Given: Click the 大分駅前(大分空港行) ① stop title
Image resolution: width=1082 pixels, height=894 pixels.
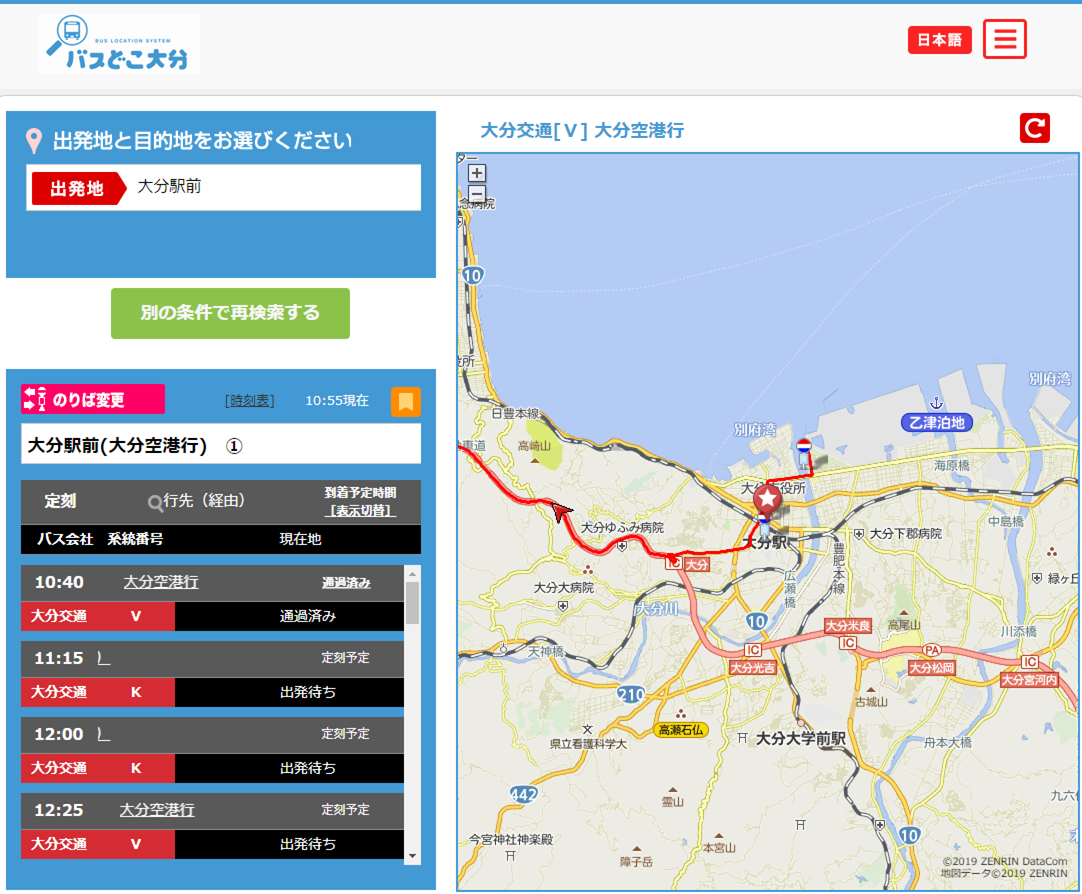Looking at the screenshot, I should pos(221,445).
